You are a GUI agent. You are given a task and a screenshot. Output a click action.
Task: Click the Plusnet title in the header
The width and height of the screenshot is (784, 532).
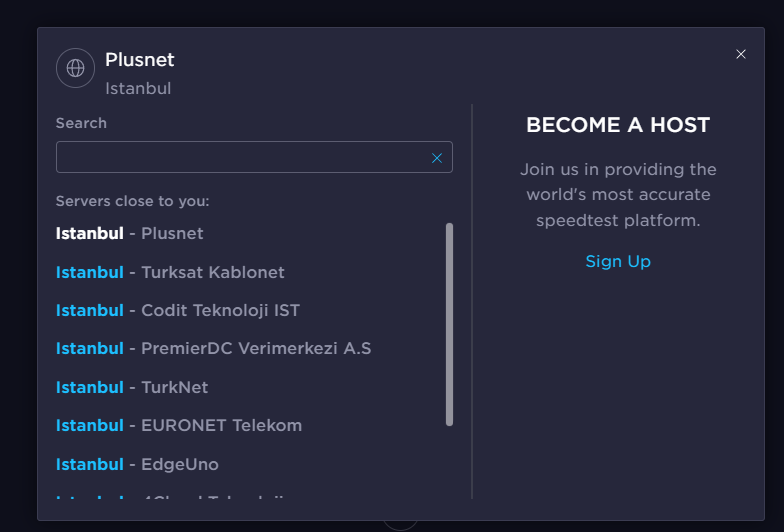click(140, 60)
